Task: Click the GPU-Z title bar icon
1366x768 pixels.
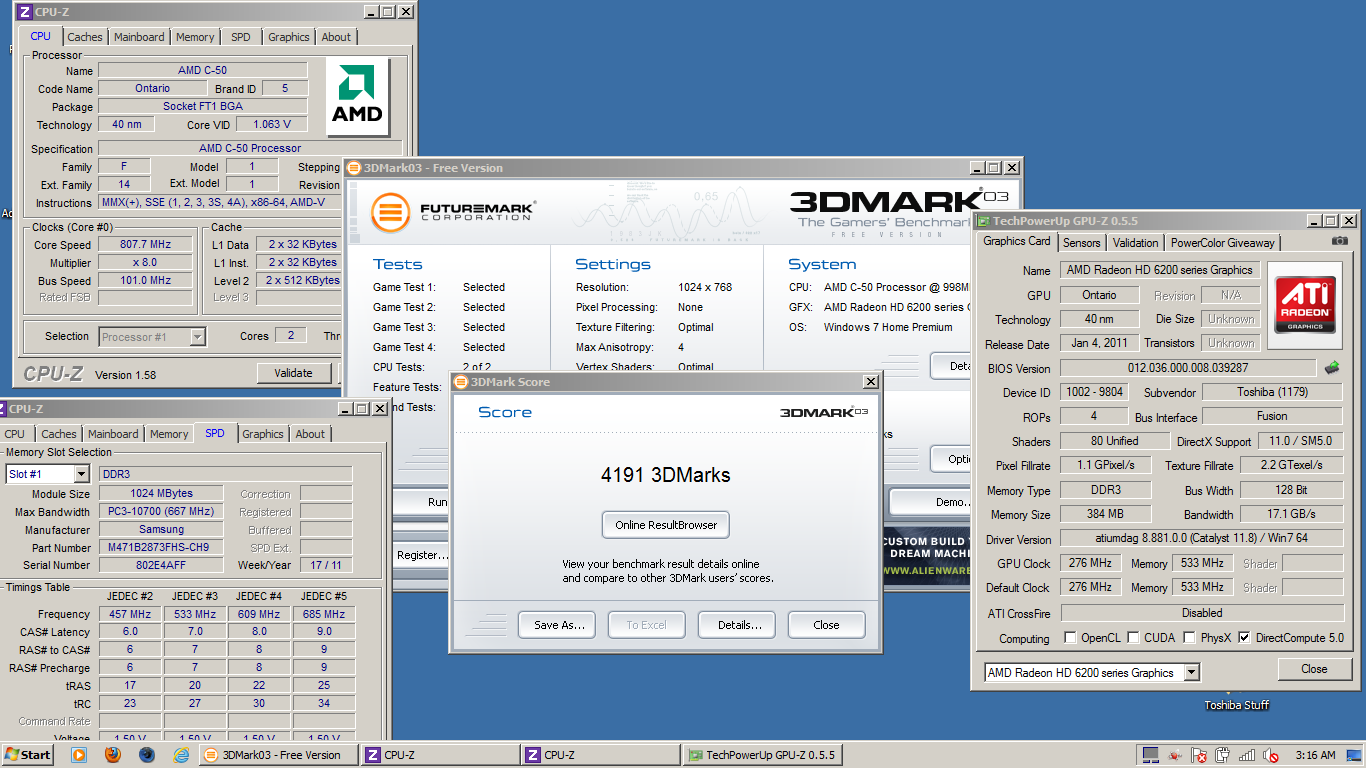Action: pos(983,221)
